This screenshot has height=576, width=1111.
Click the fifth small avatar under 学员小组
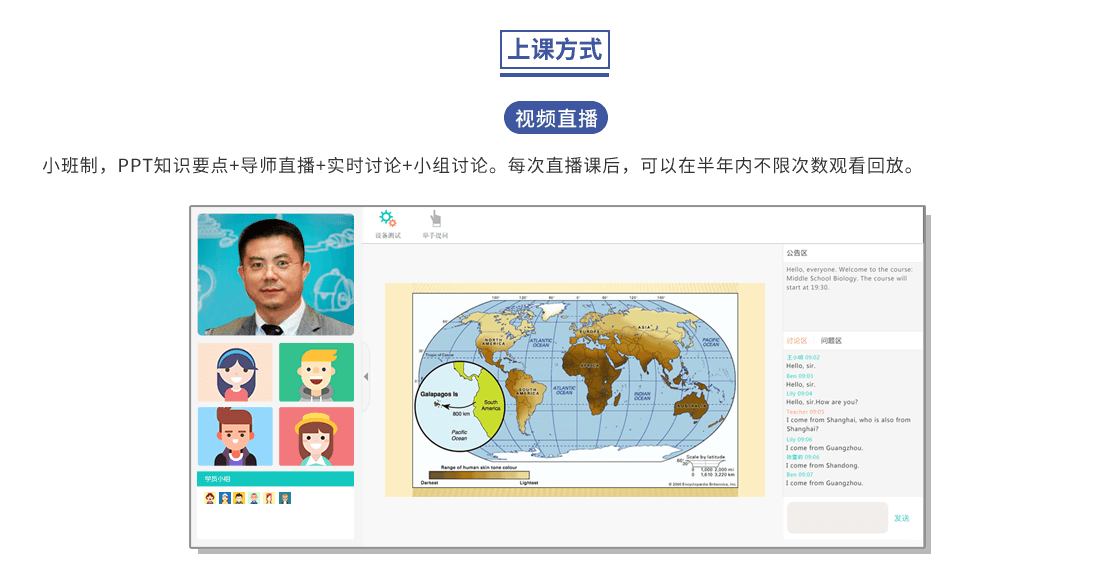tap(269, 498)
